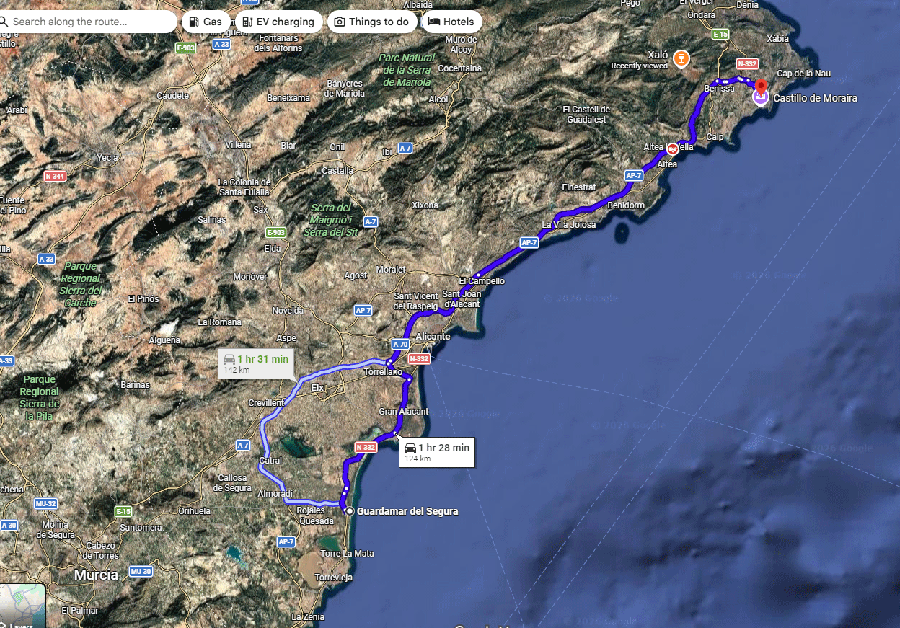The width and height of the screenshot is (900, 628).
Task: Click the AP-7 road shield near Benidorm
Action: pos(633,176)
